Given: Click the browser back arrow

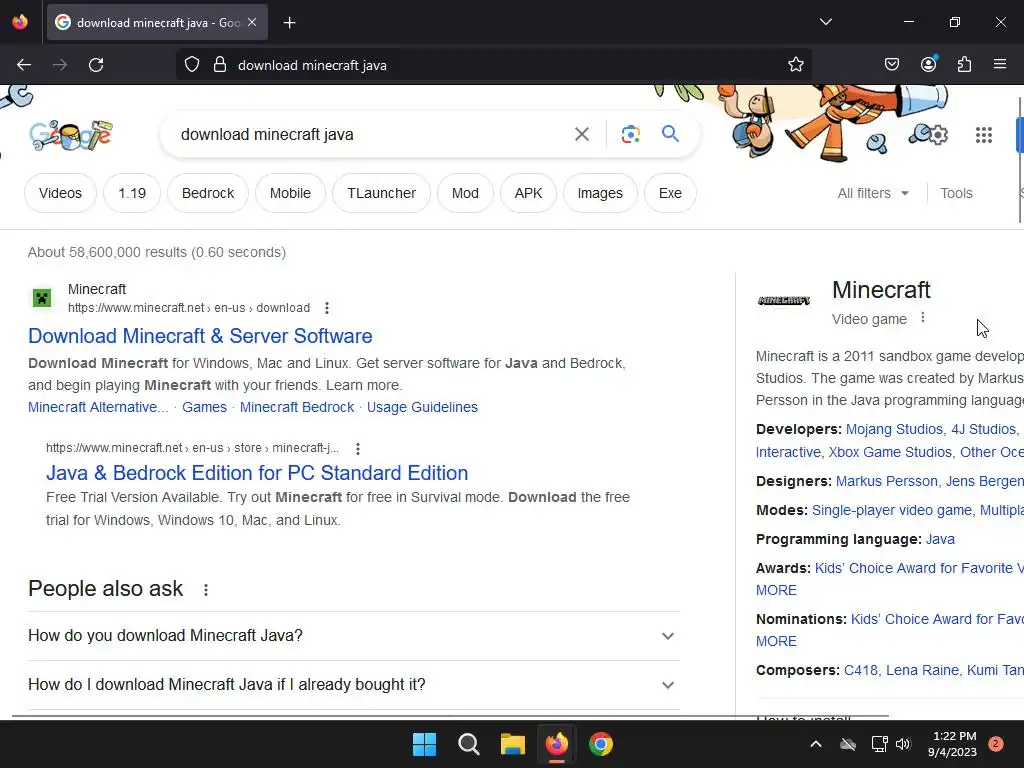Looking at the screenshot, I should (x=24, y=65).
